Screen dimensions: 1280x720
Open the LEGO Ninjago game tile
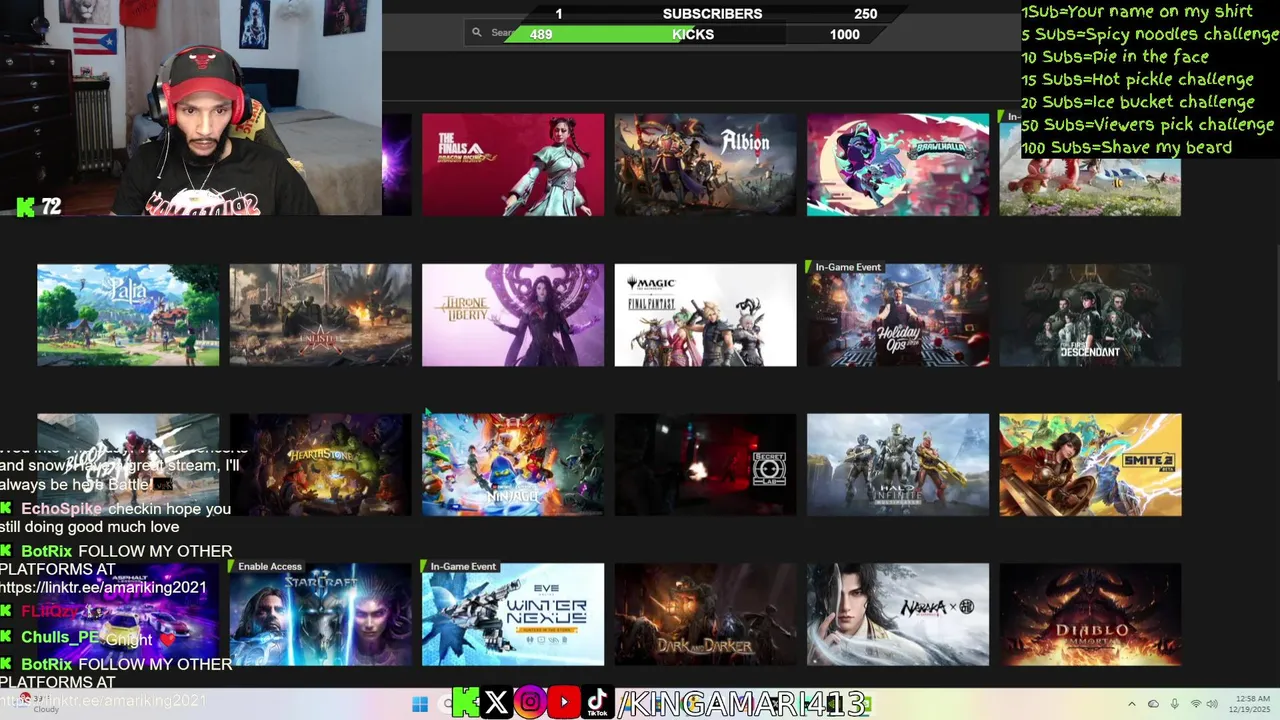513,465
